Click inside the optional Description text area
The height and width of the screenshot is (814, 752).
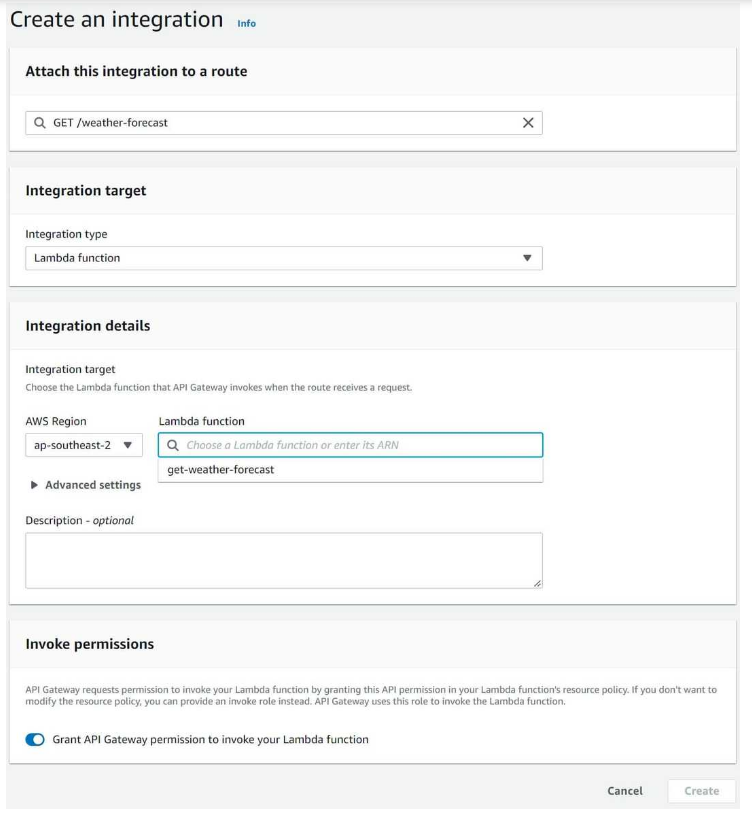(284, 561)
